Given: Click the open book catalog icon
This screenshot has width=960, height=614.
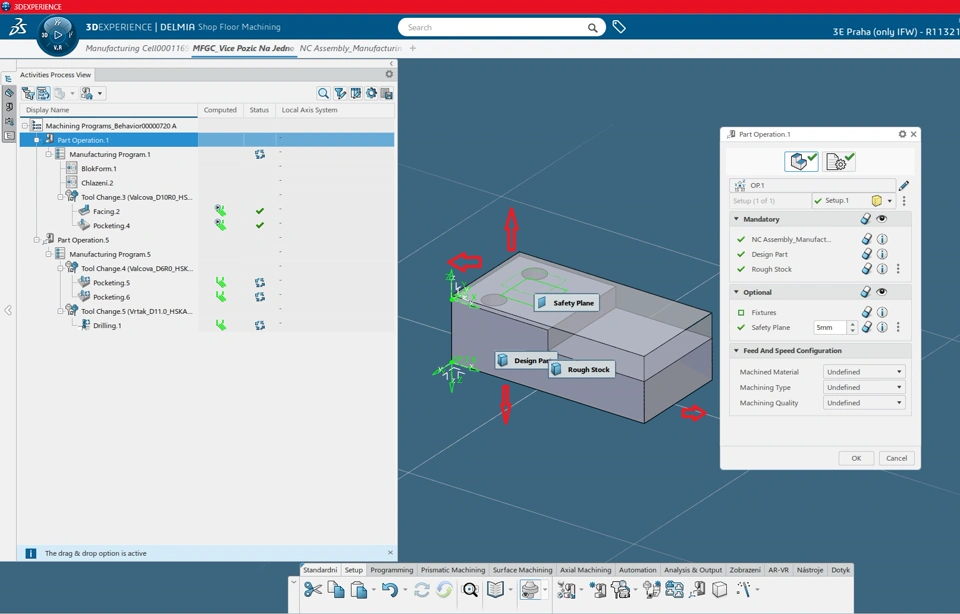Looking at the screenshot, I should pyautogui.click(x=495, y=590).
